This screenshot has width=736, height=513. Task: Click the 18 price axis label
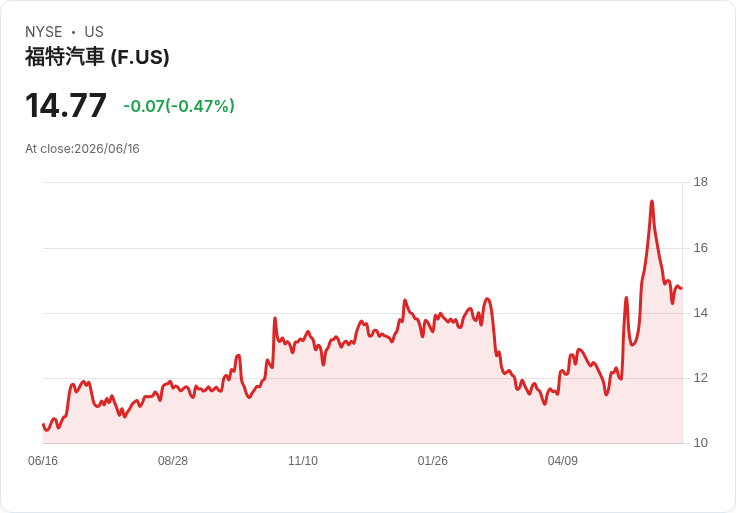[x=700, y=182]
